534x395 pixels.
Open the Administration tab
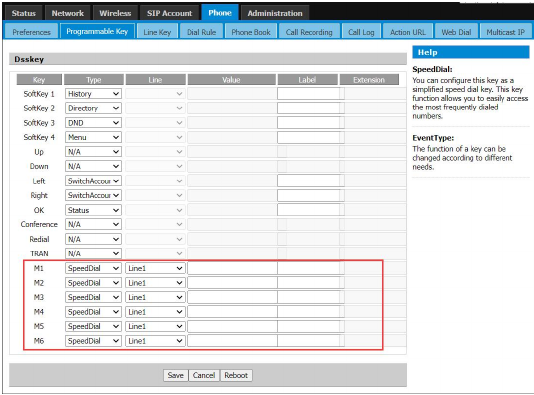[x=275, y=13]
